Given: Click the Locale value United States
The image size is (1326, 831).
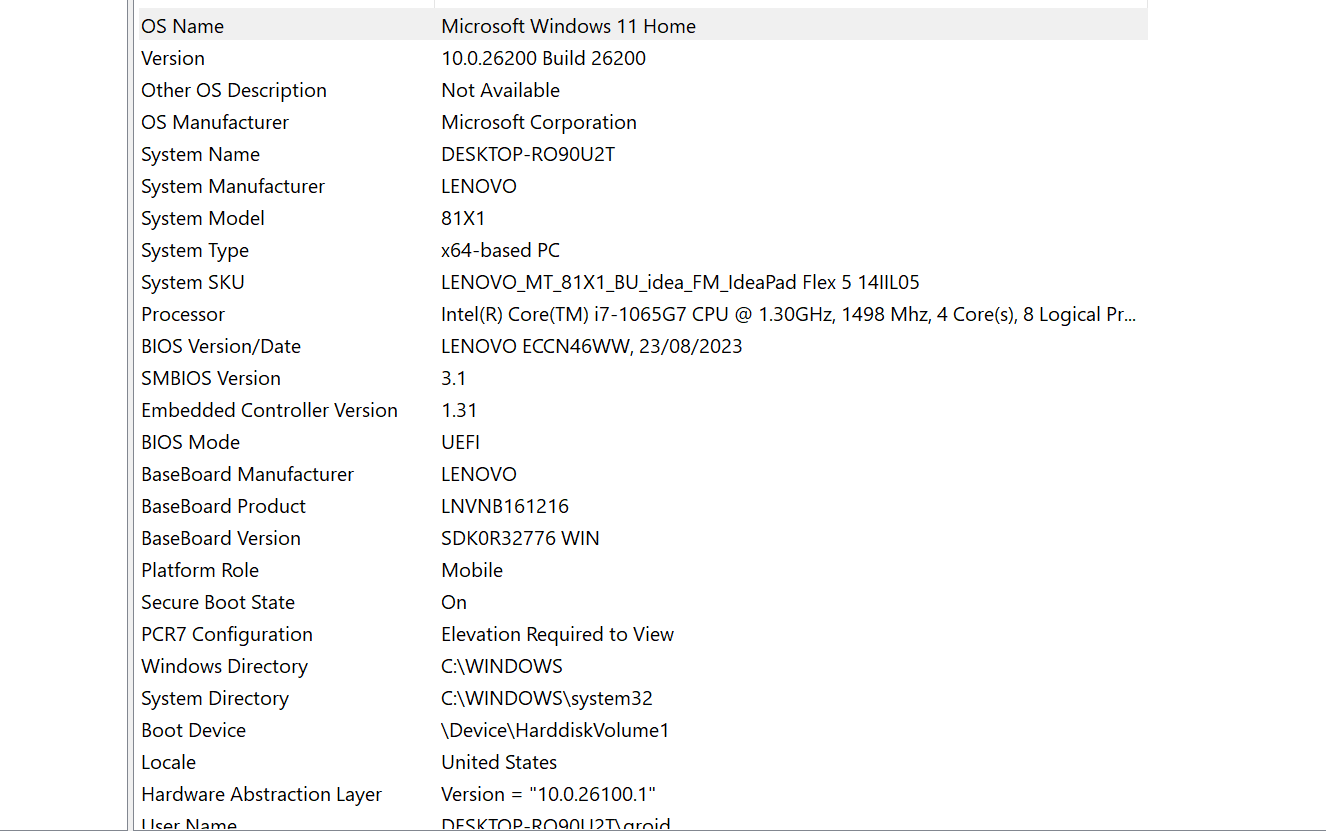Looking at the screenshot, I should point(499,762).
